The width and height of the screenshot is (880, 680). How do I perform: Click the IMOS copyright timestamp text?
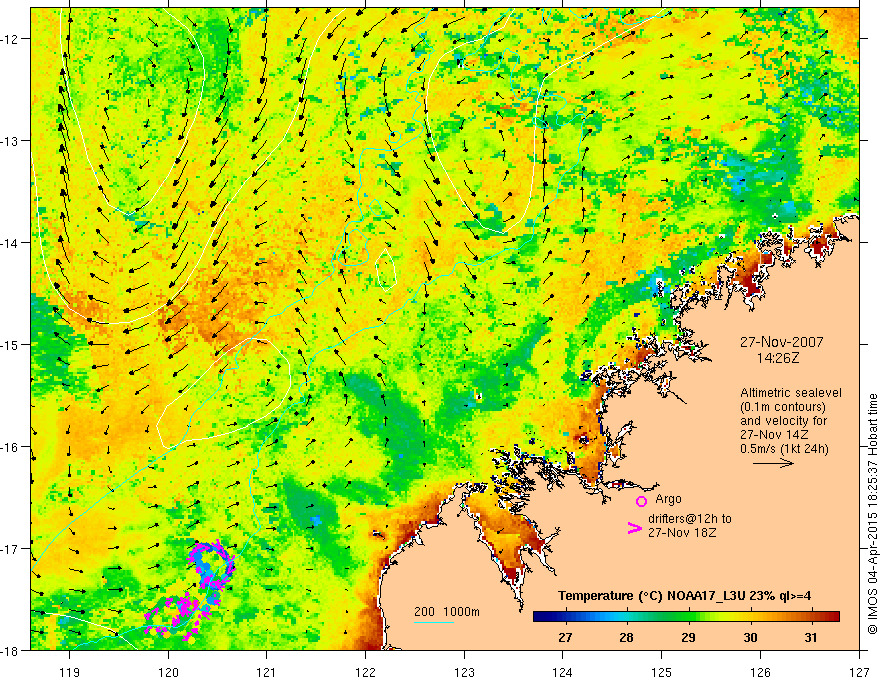[x=872, y=514]
